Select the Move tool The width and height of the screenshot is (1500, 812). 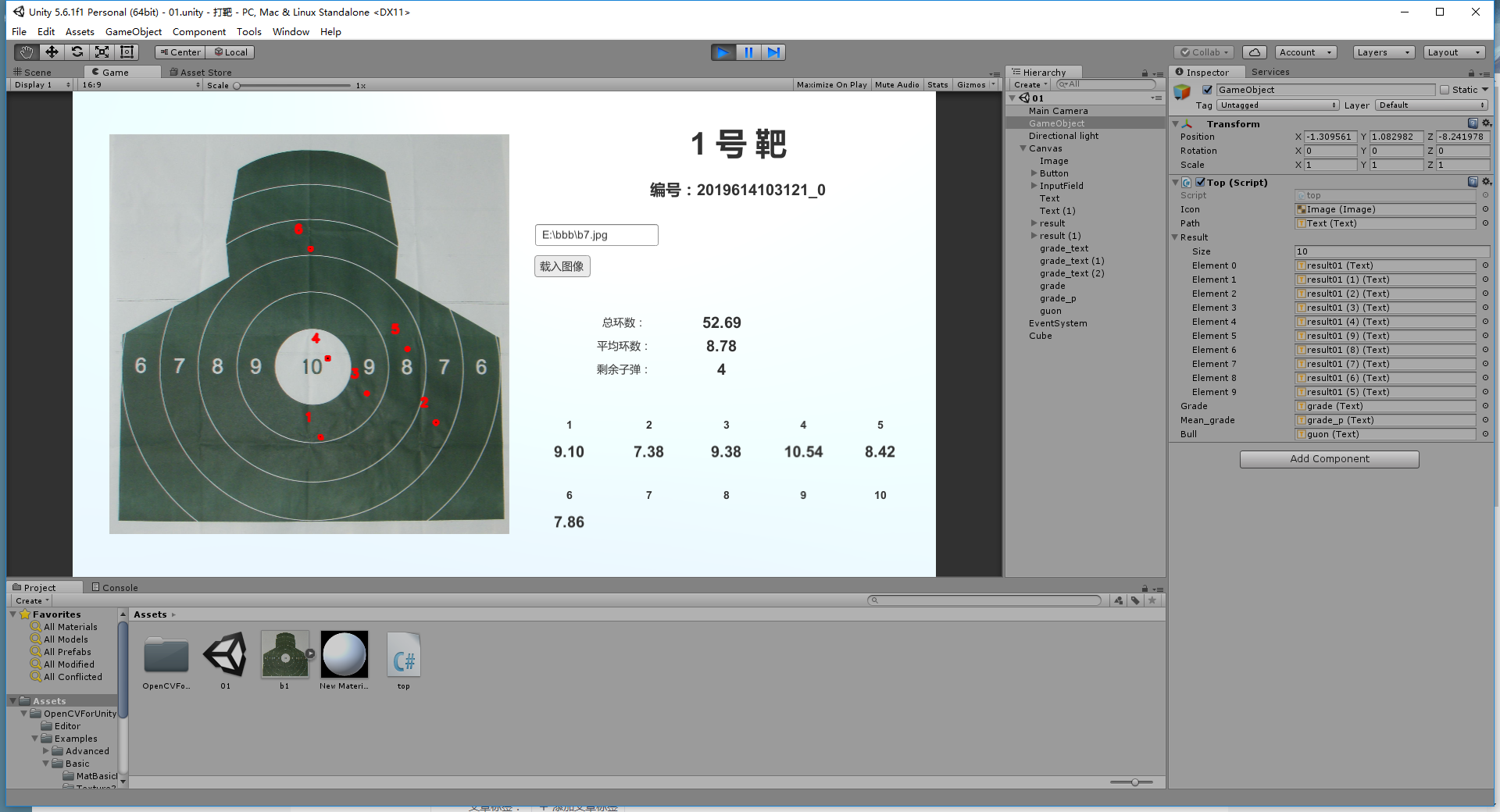click(50, 52)
